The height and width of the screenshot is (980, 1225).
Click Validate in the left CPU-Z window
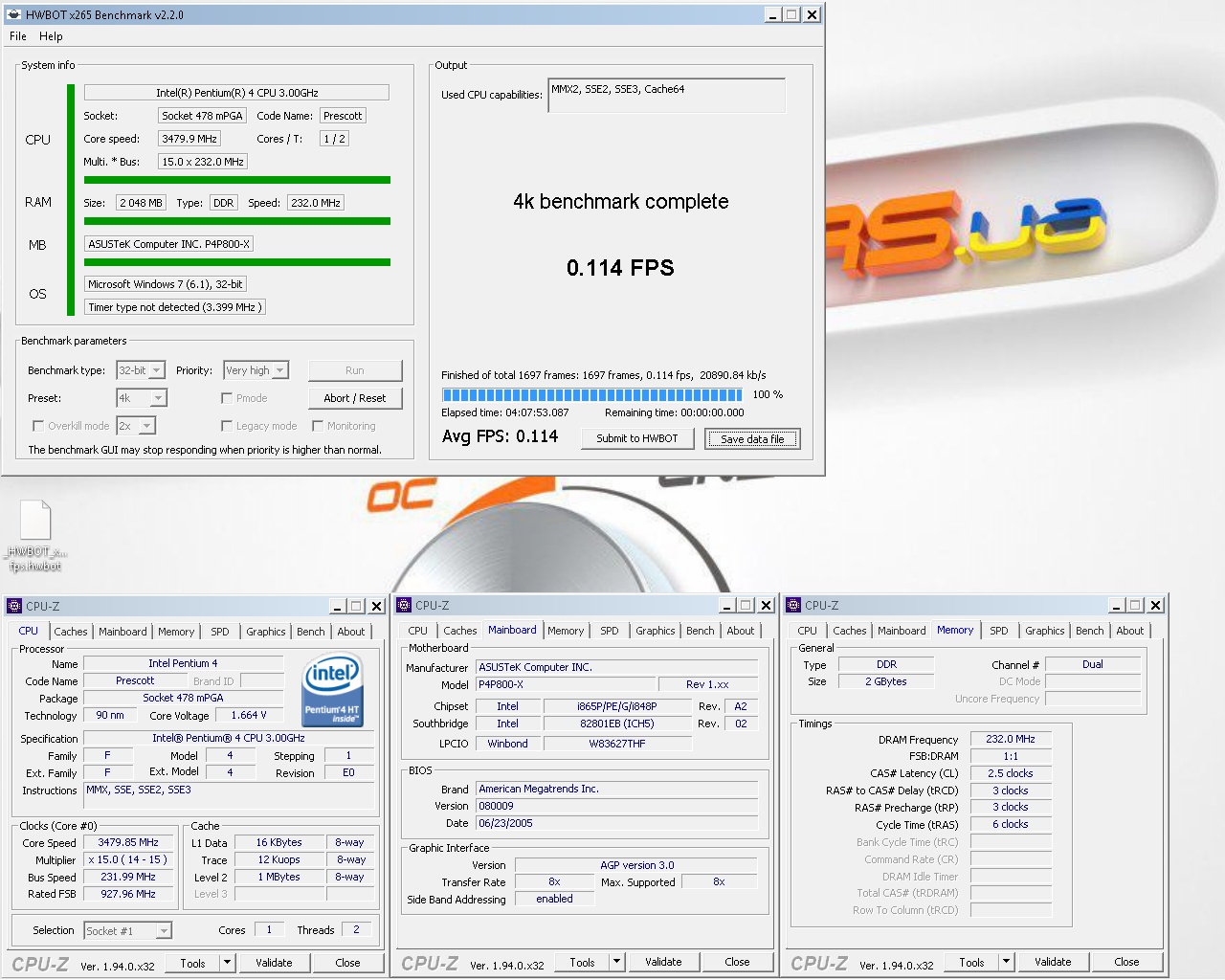click(274, 963)
